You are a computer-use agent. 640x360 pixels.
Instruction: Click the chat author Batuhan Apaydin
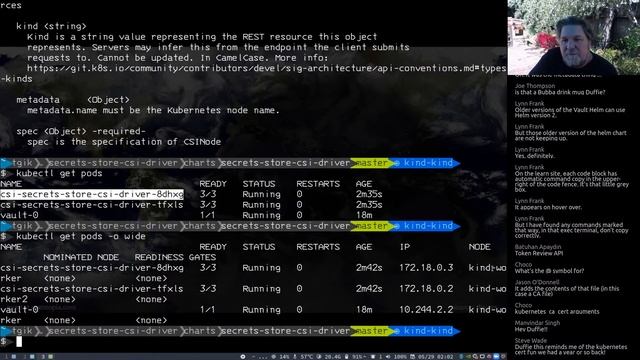(538, 247)
